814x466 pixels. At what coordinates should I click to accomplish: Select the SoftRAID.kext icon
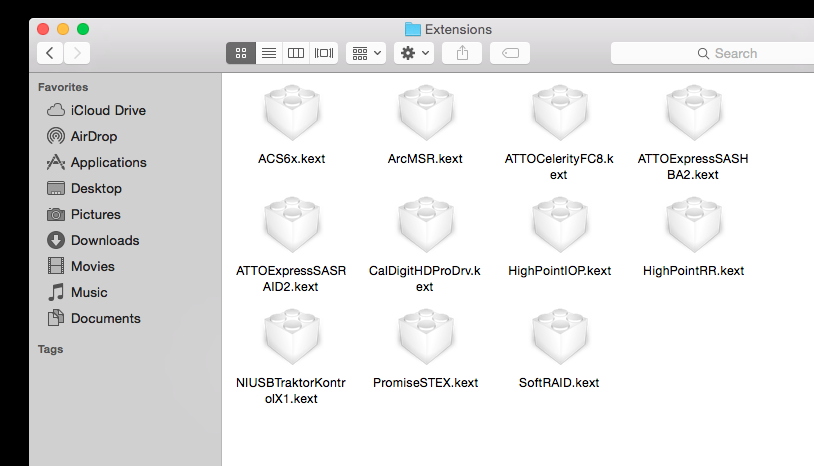(x=560, y=337)
